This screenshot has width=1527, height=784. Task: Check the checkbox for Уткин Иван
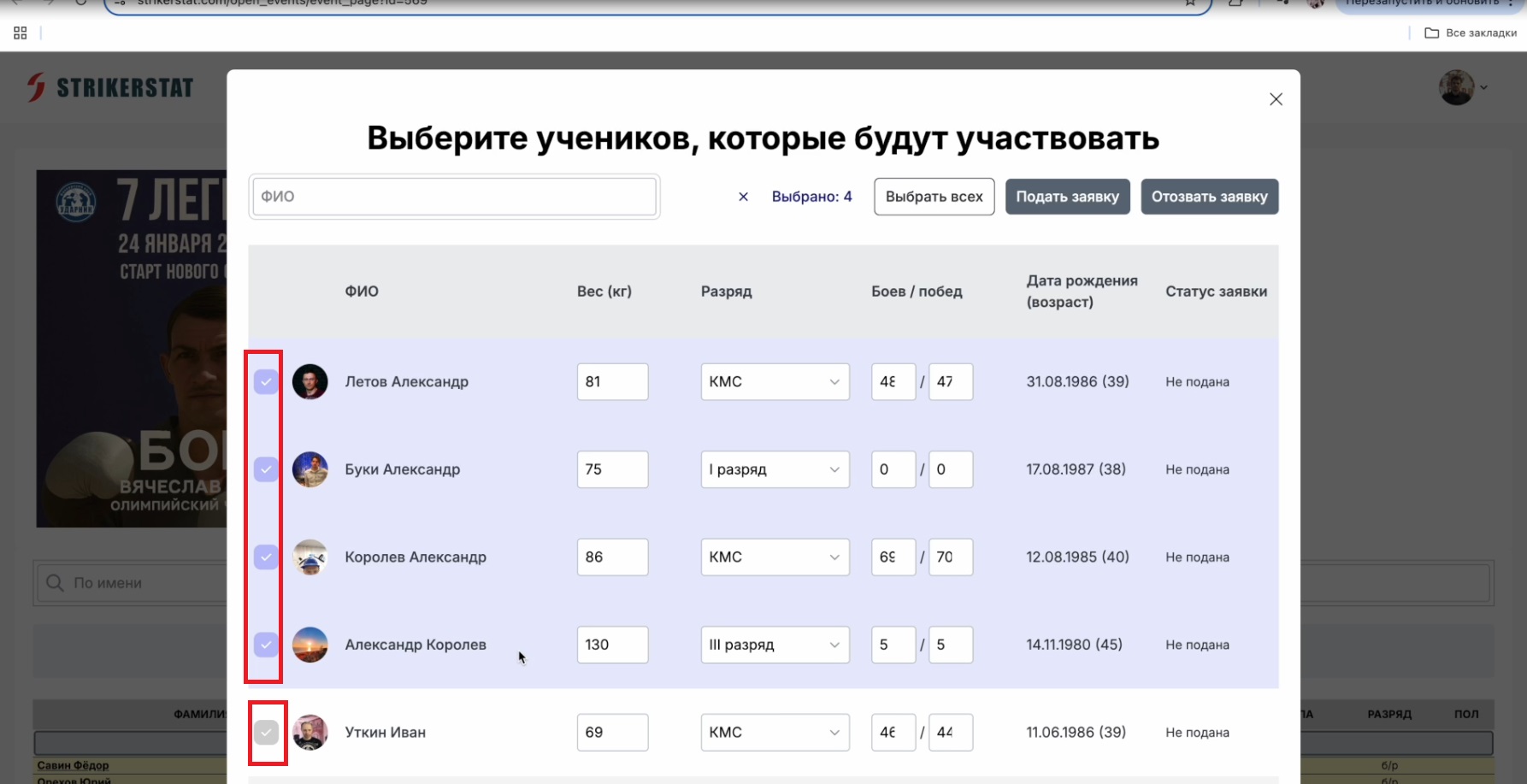point(268,732)
